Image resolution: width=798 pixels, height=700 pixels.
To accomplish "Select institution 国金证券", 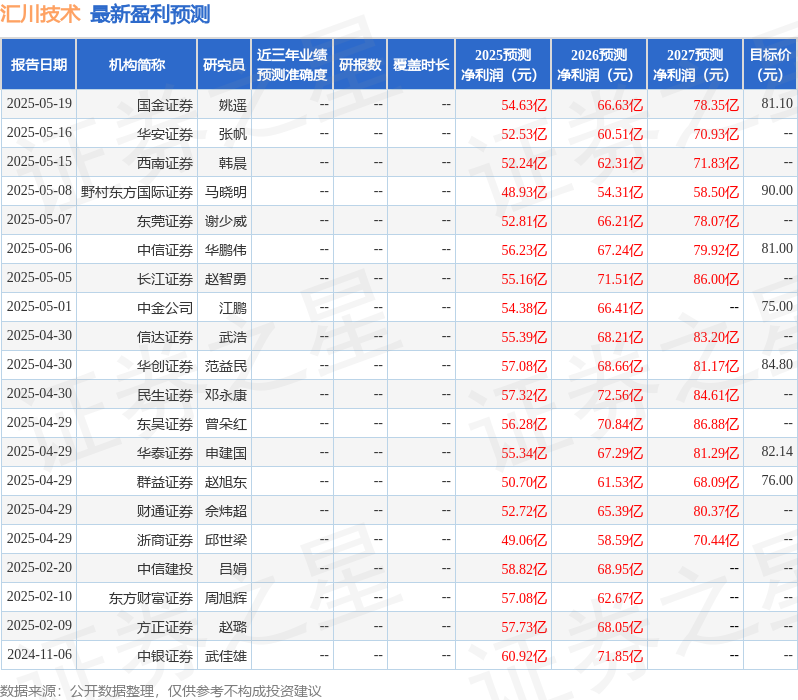I will [165, 105].
